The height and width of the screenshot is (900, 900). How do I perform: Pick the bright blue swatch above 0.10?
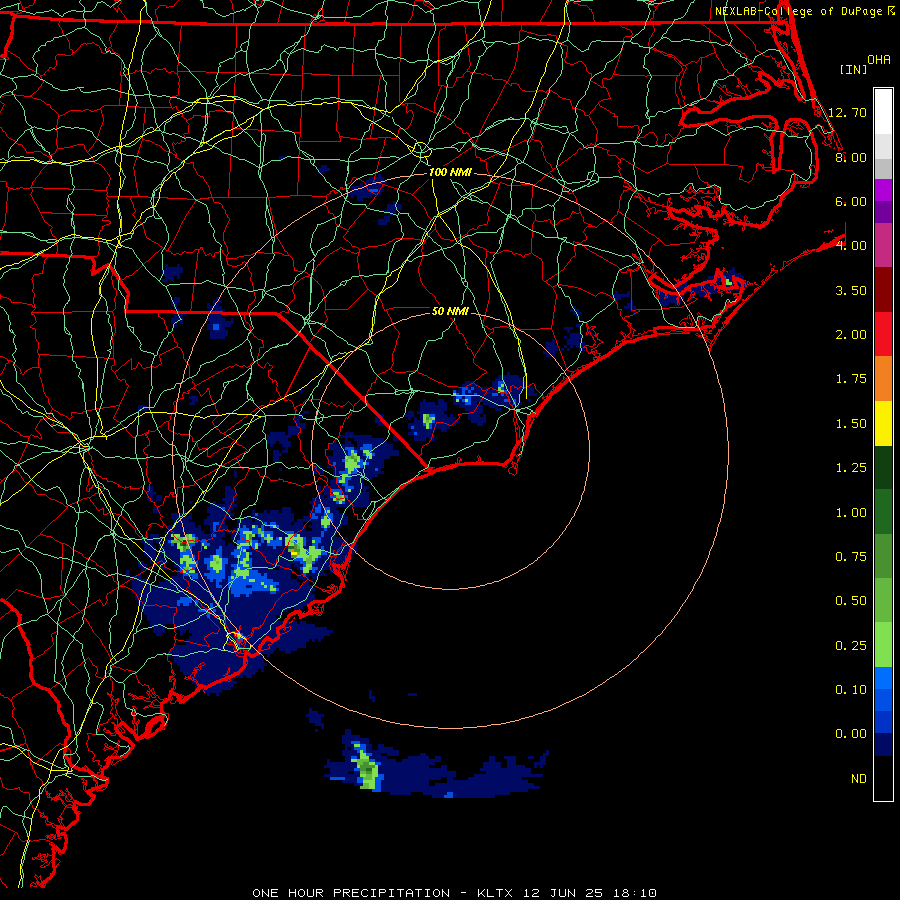point(883,678)
